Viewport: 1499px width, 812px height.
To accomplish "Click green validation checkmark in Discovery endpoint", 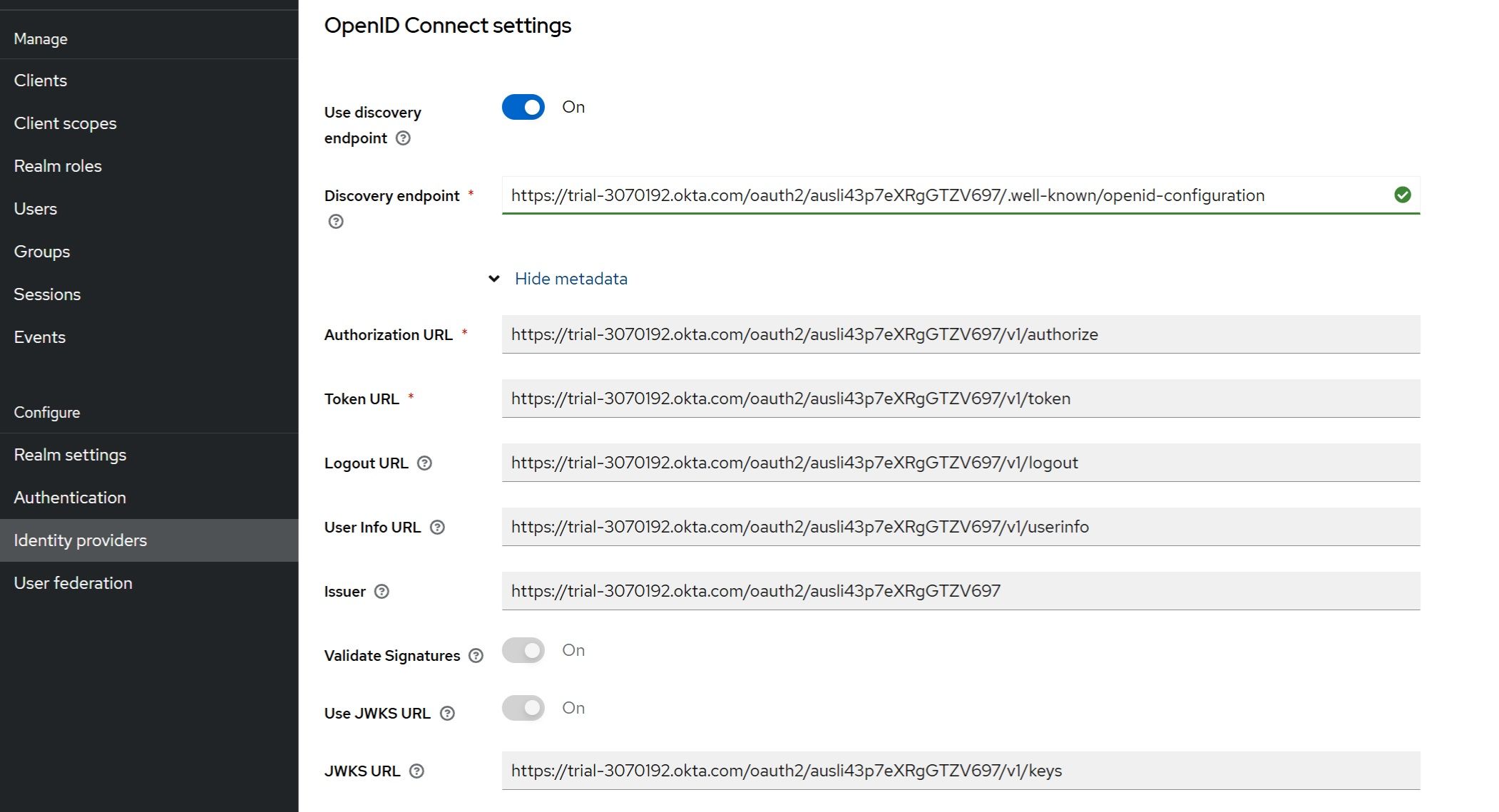I will pos(1402,195).
